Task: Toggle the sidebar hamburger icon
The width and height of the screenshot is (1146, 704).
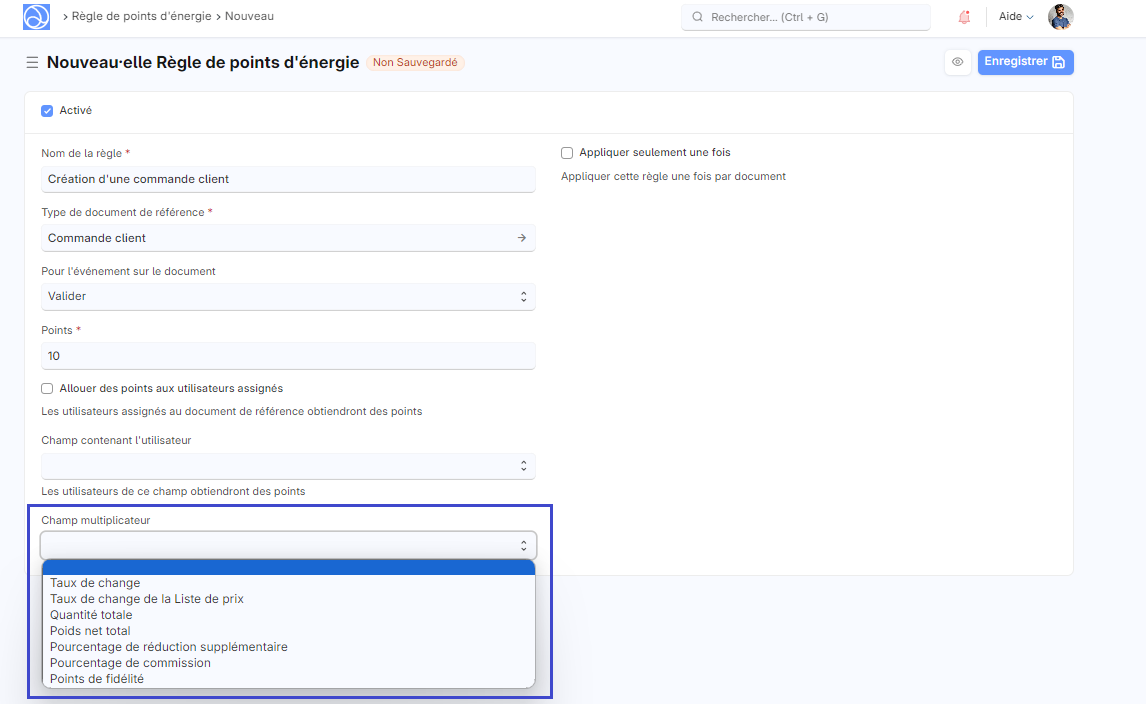Action: point(32,63)
